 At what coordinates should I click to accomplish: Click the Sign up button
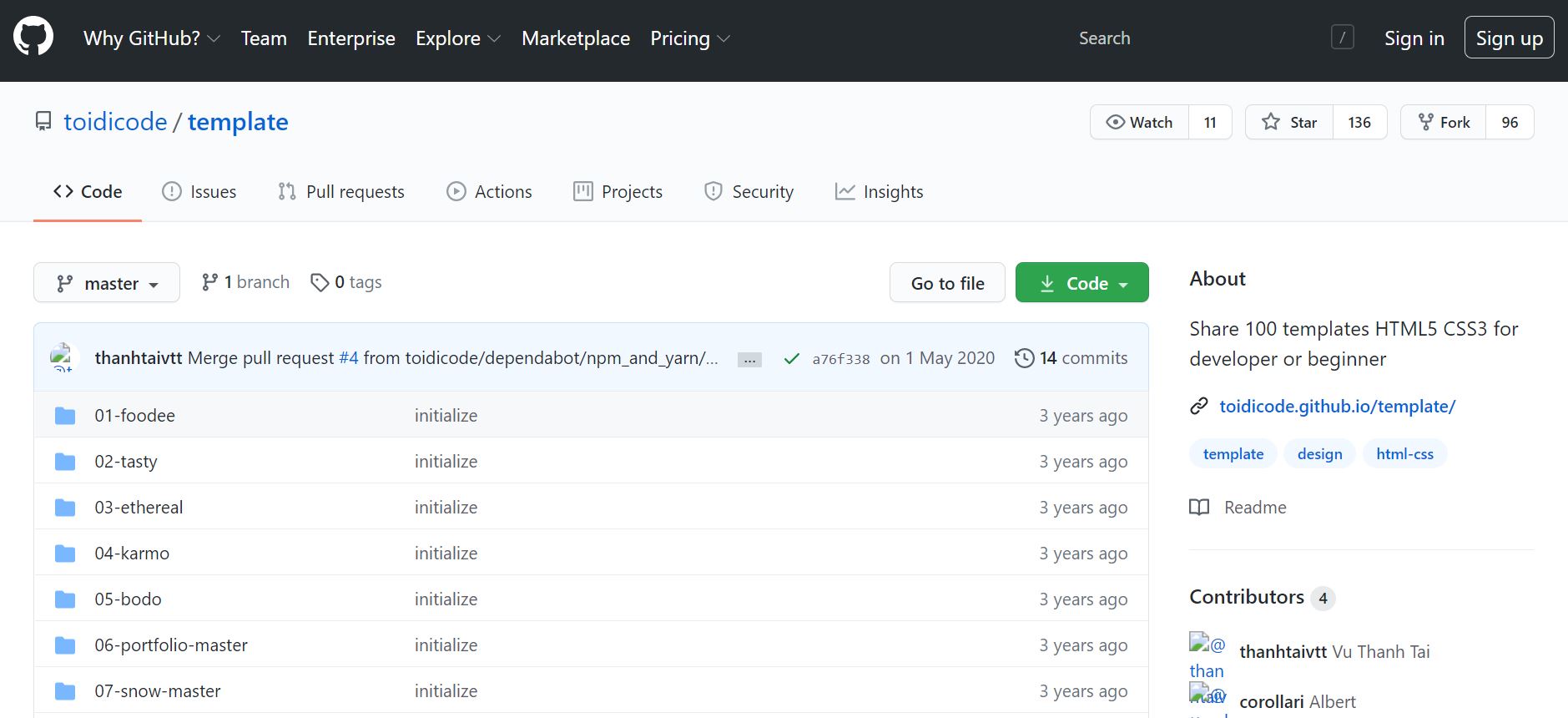pos(1509,38)
